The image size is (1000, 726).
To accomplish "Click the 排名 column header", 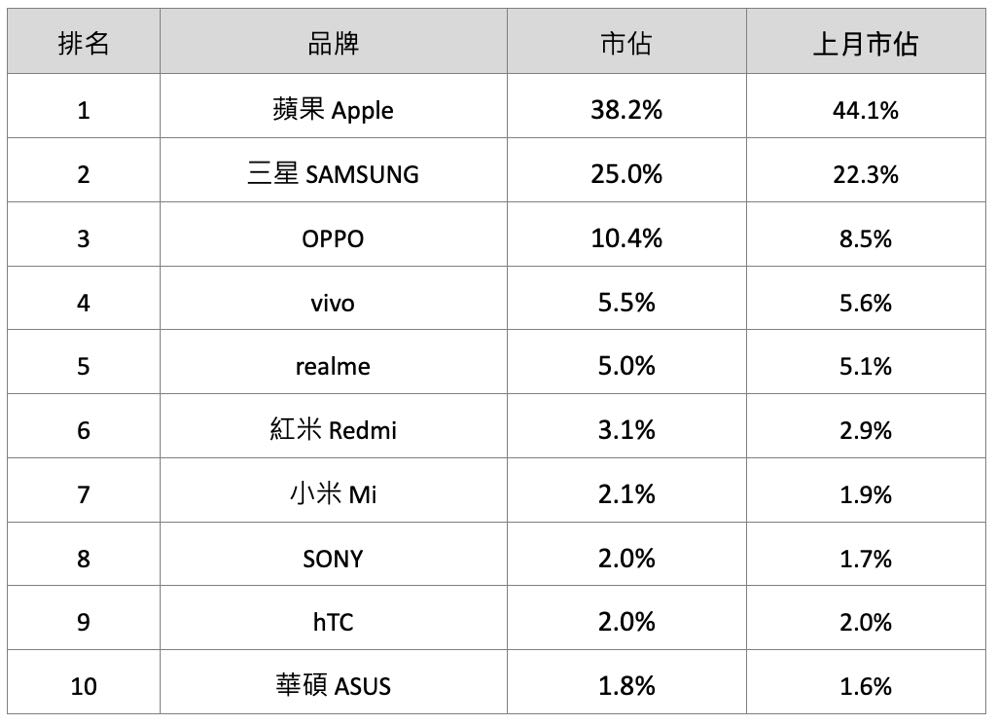I will point(83,44).
